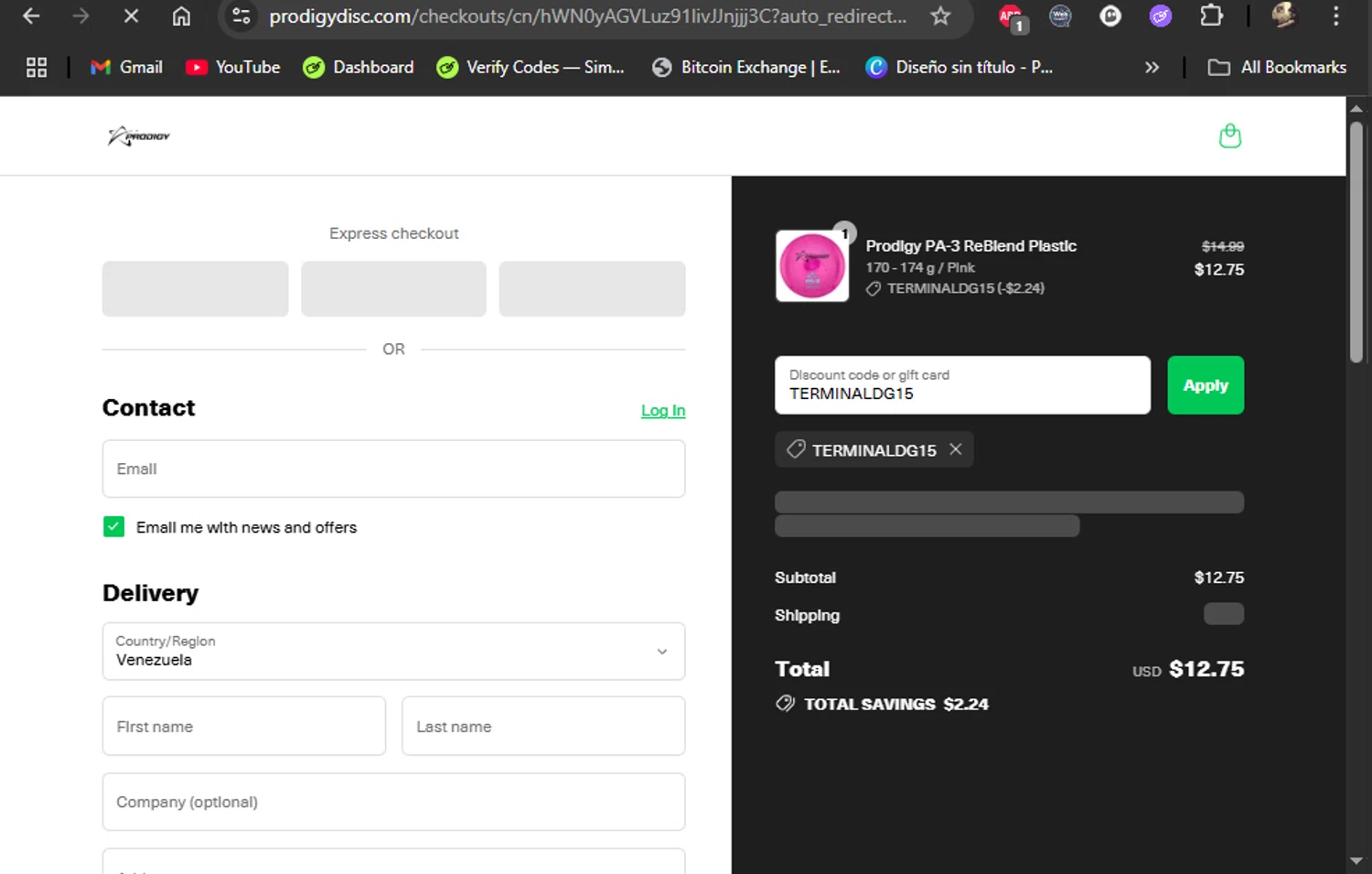
Task: Stop loading the page with the X button
Action: pos(131,16)
